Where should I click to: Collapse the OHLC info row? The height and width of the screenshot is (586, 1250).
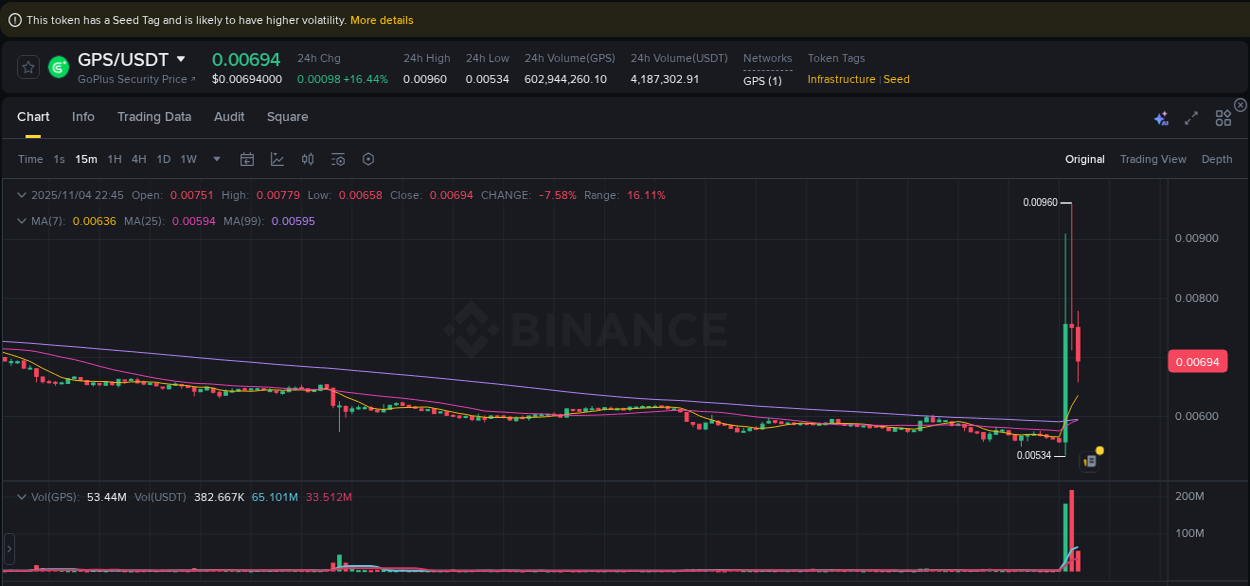tap(22, 195)
